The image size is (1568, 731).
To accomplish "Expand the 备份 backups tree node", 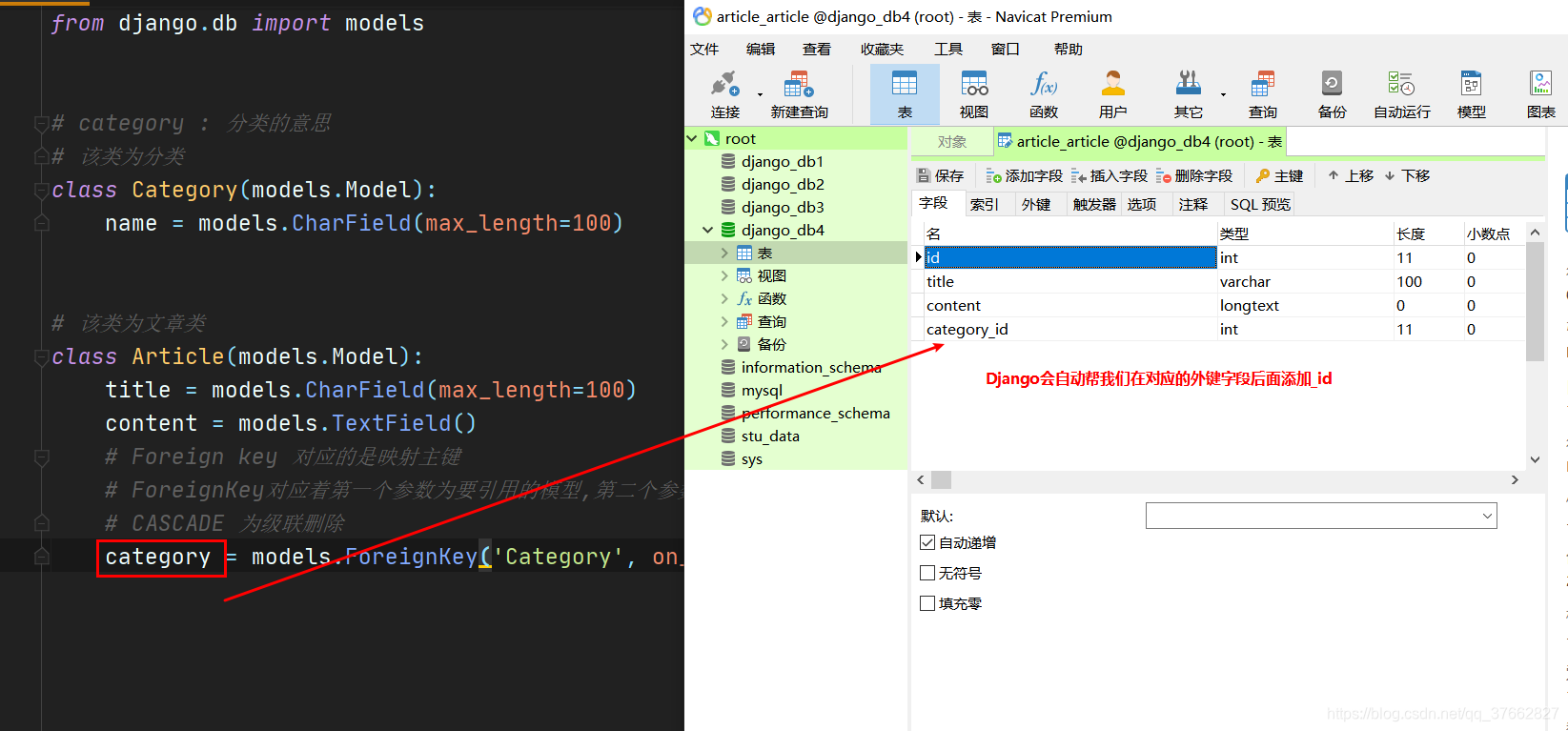I will 724,345.
